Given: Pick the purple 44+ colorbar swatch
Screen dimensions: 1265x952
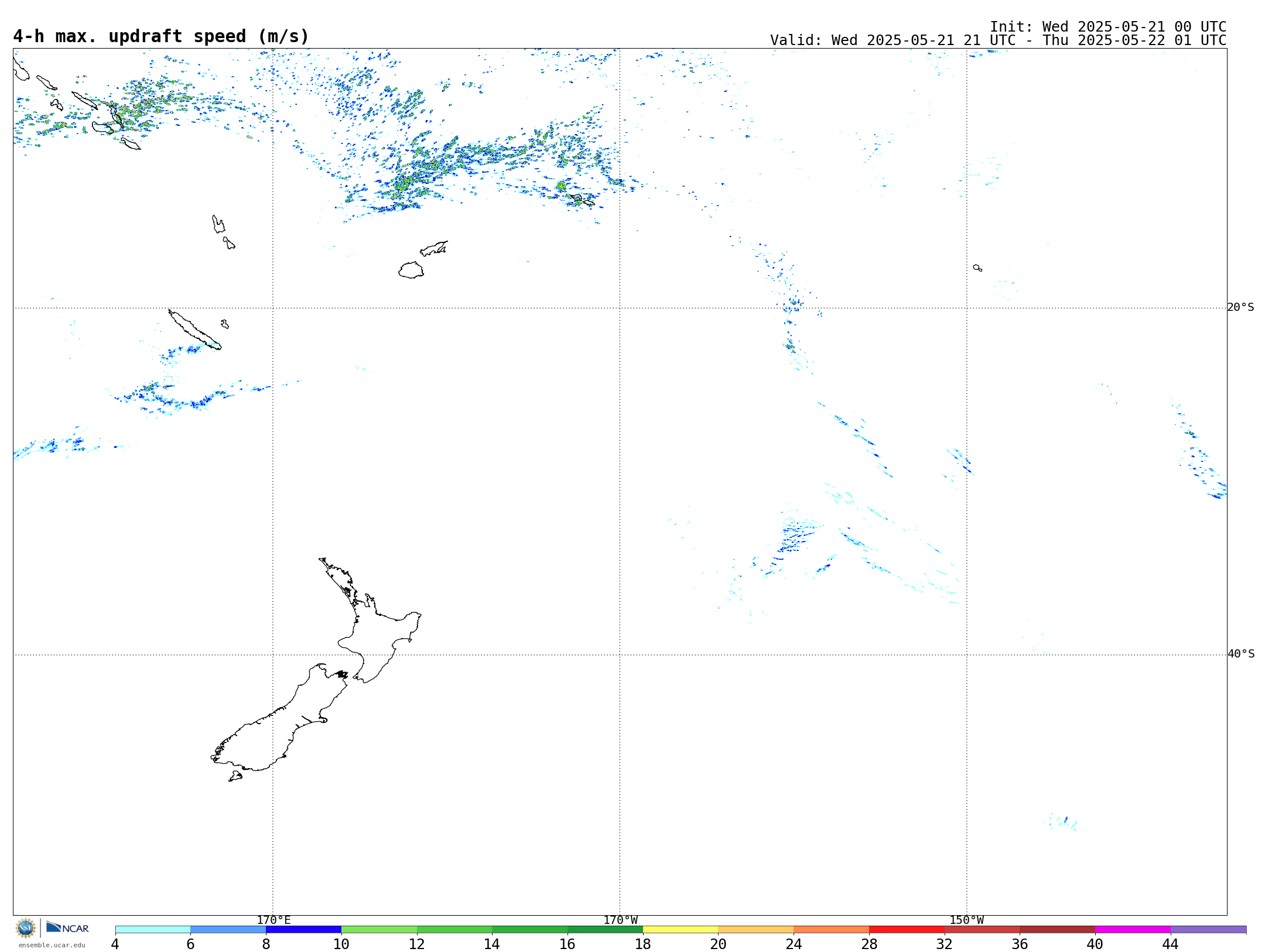Looking at the screenshot, I should [1208, 930].
